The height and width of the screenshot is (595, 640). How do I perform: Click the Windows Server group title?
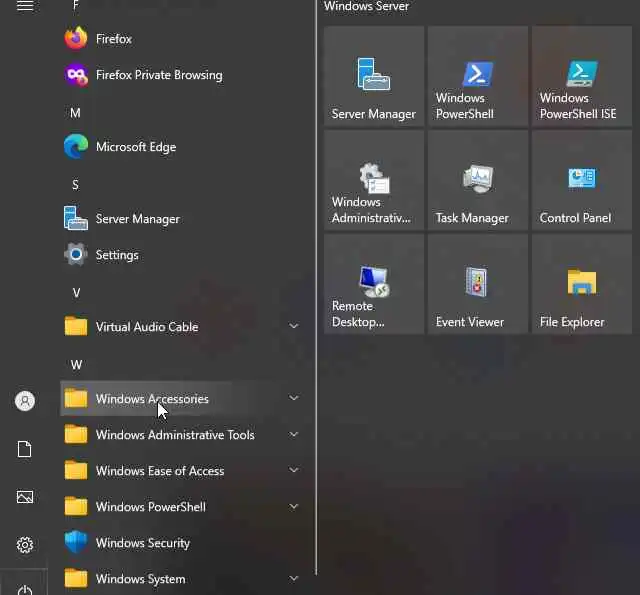(x=366, y=6)
